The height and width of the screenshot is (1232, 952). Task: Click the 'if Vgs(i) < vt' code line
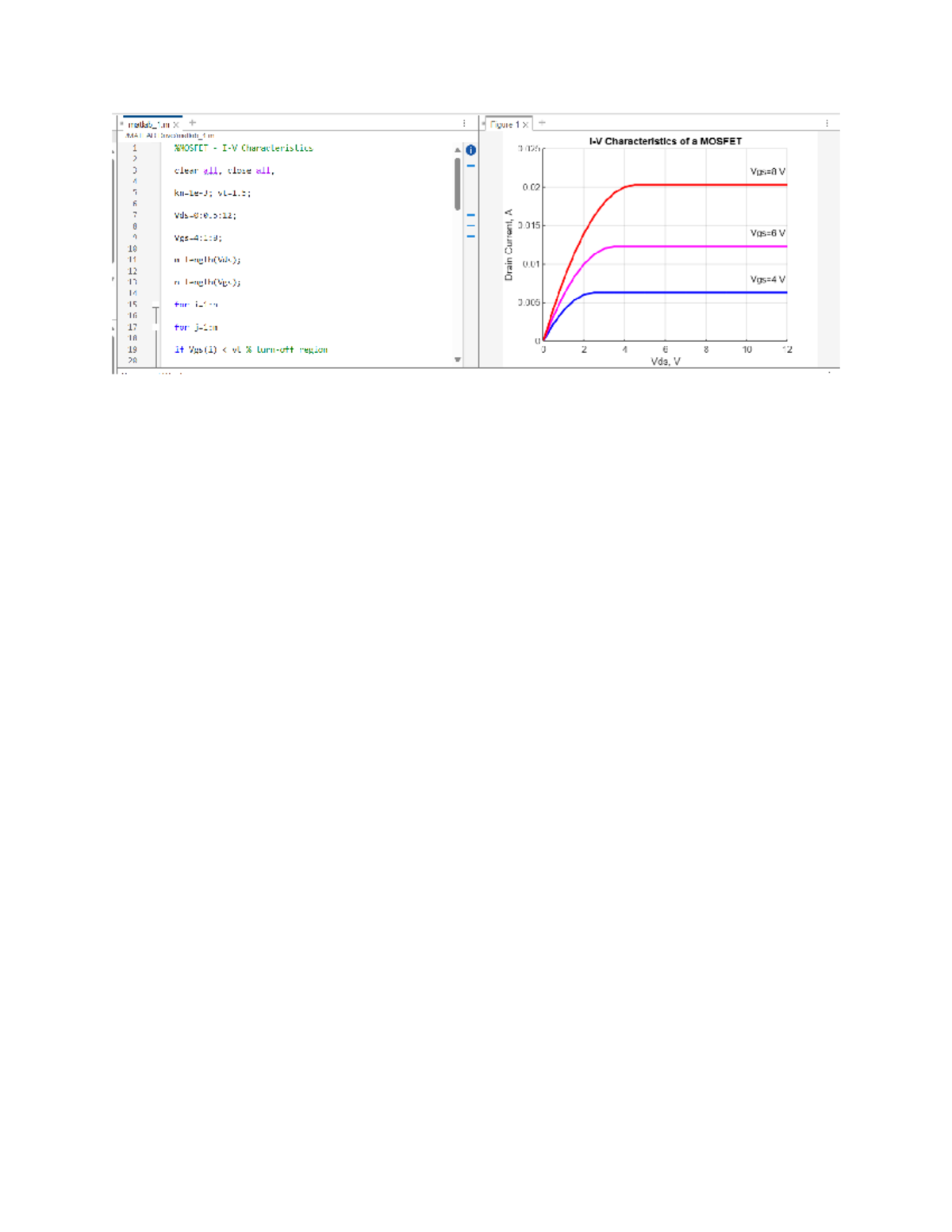(x=251, y=349)
